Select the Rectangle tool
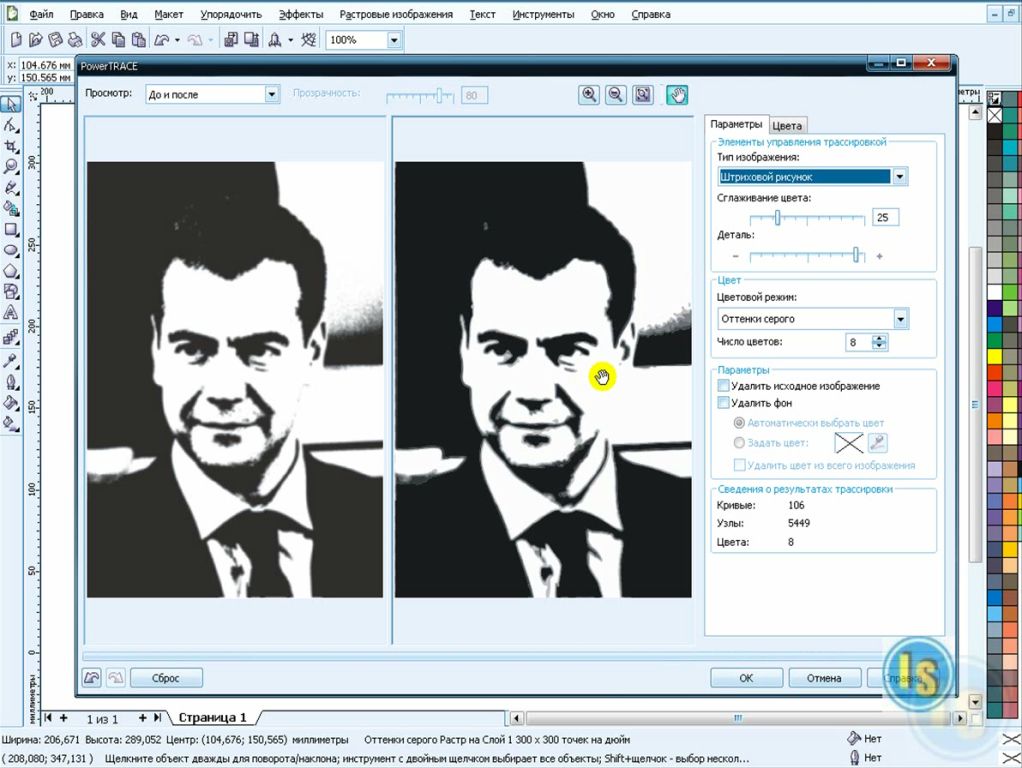The height and width of the screenshot is (768, 1022). [11, 229]
